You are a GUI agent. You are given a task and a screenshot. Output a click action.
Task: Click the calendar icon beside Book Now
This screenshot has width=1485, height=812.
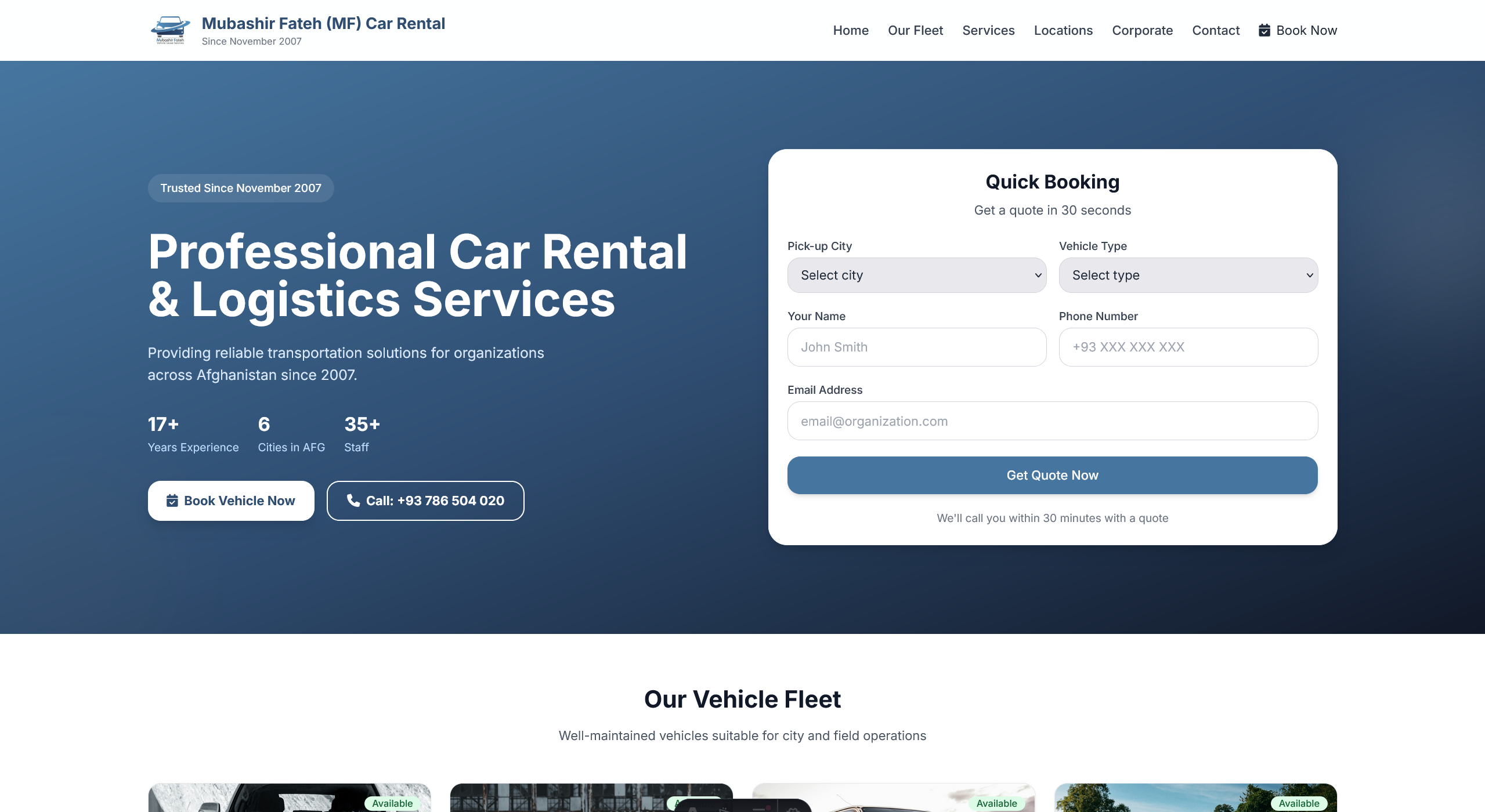point(1264,30)
